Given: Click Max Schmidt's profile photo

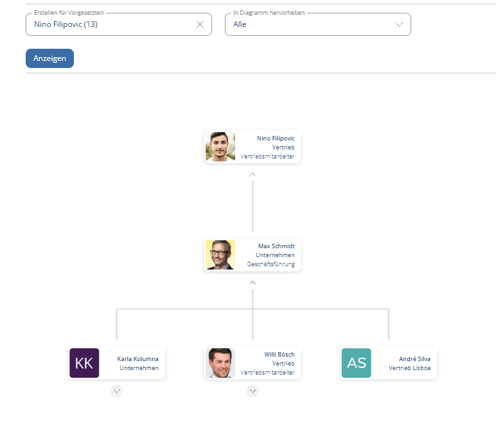Looking at the screenshot, I should (220, 255).
